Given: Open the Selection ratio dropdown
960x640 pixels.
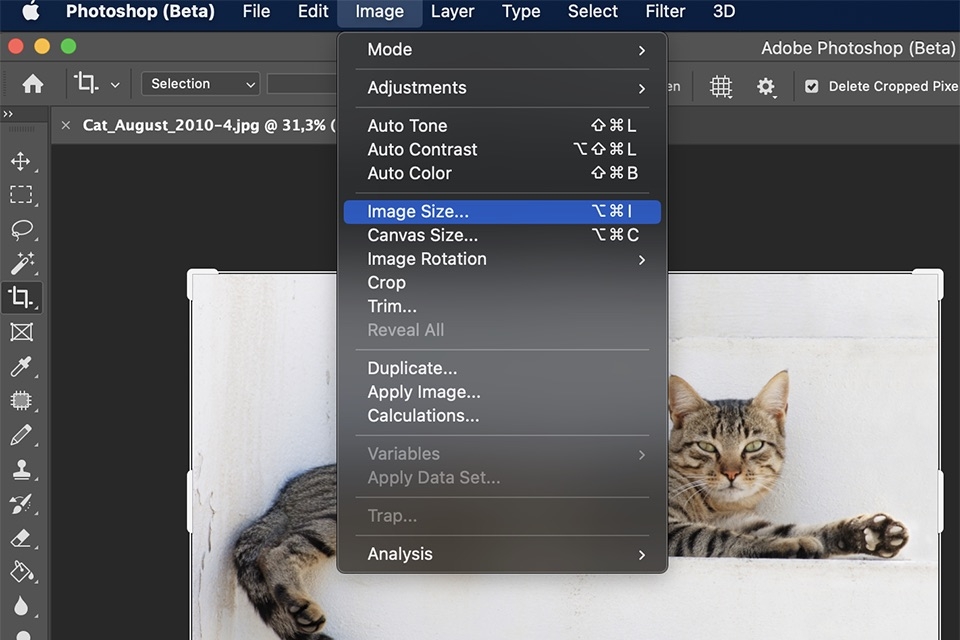Looking at the screenshot, I should point(199,84).
